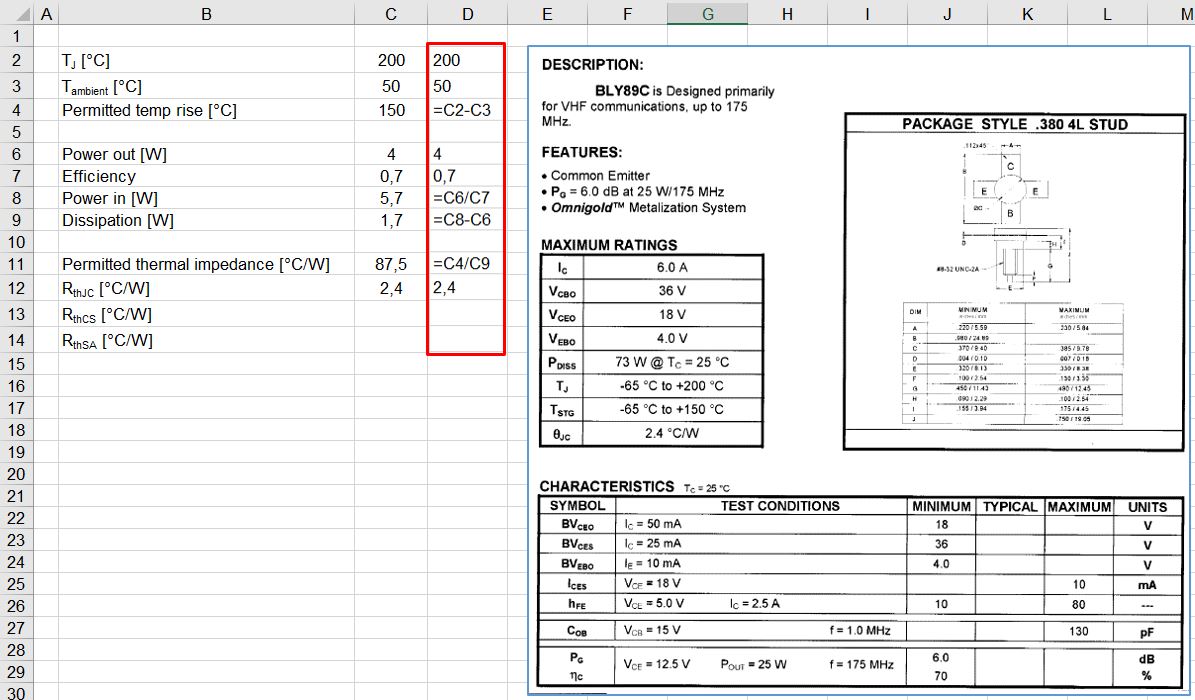Image resolution: width=1195 pixels, height=700 pixels.
Task: Select row 11 header
Action: point(16,264)
